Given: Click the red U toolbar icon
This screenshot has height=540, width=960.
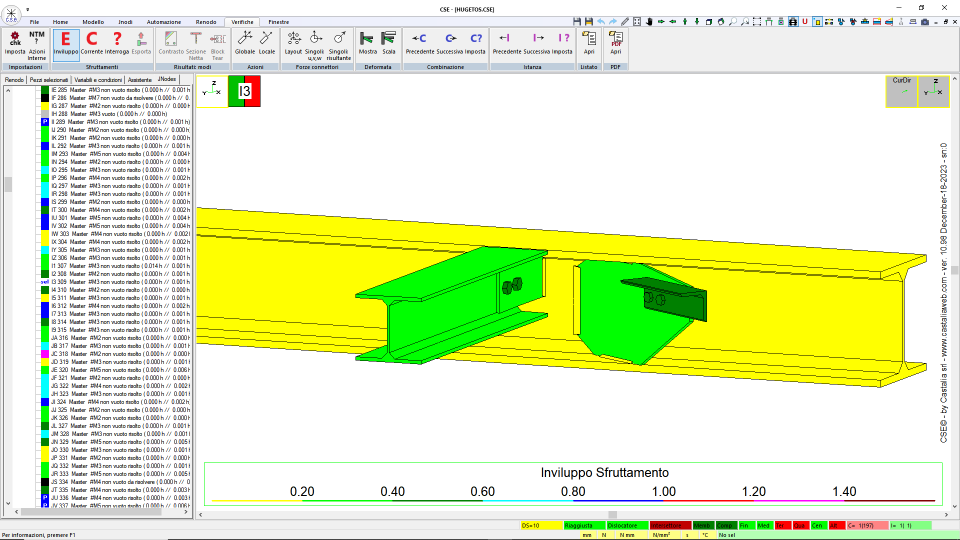Looking at the screenshot, I should [804, 21].
